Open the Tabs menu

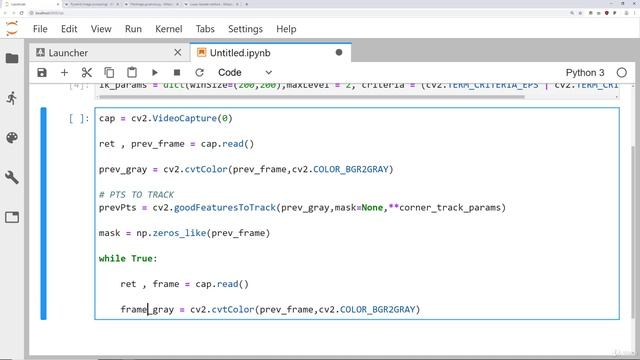205,29
